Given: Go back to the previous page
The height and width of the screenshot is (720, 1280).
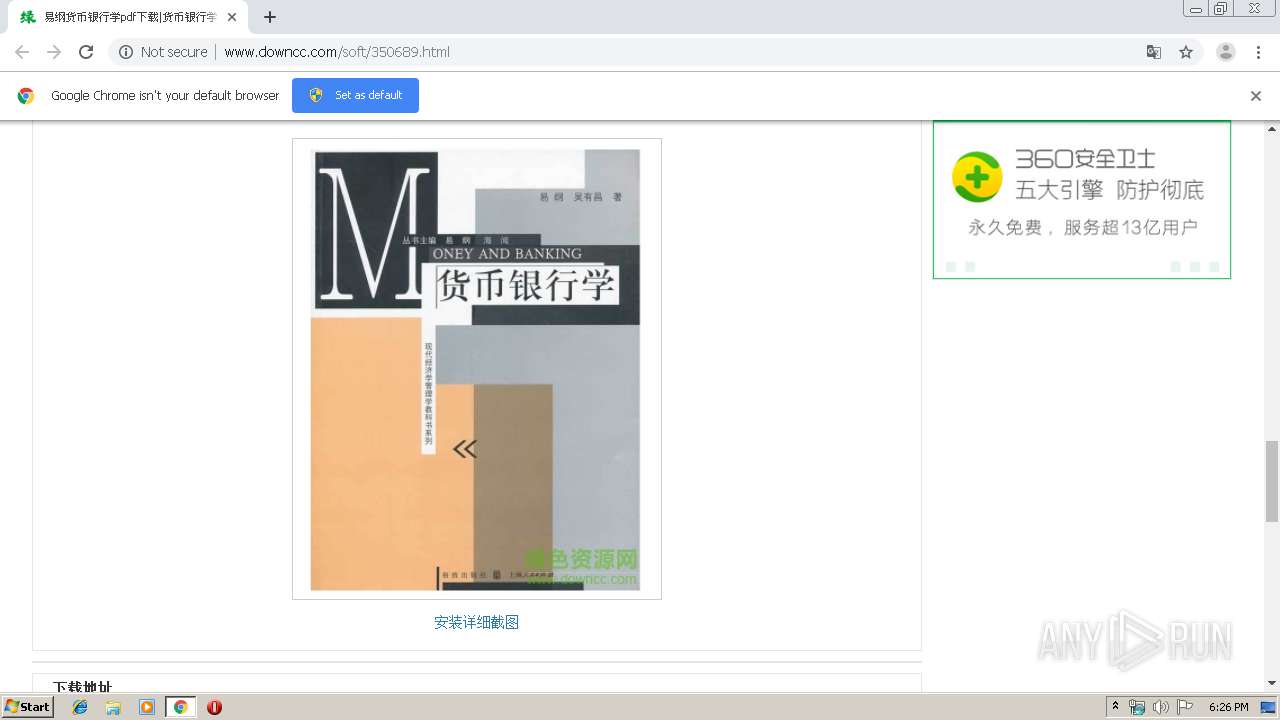Looking at the screenshot, I should click(22, 52).
